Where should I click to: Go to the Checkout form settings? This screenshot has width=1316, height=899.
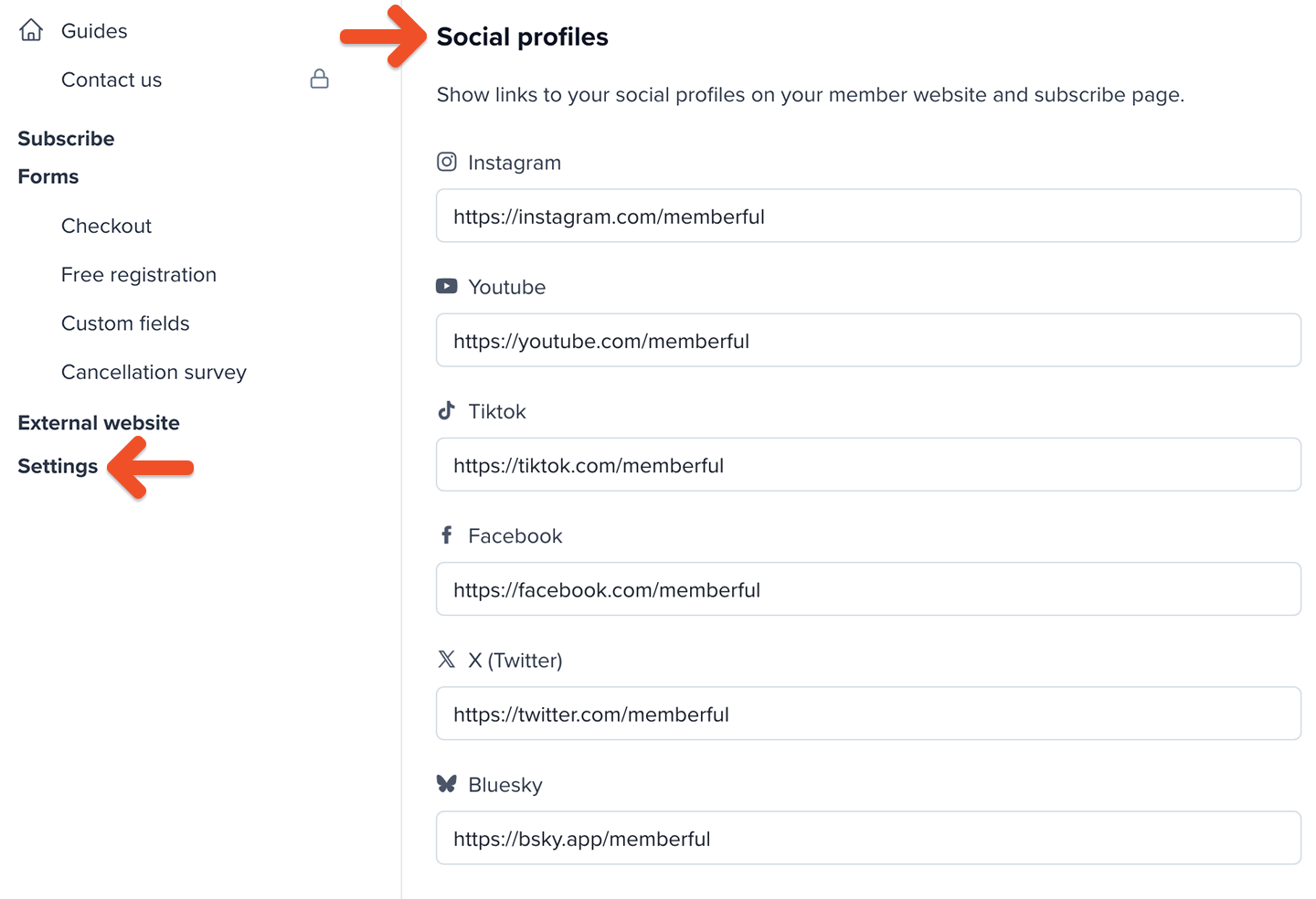[x=106, y=226]
